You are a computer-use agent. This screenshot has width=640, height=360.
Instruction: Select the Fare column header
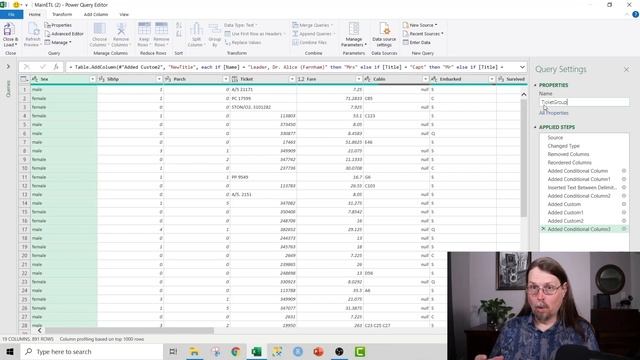(330, 79)
